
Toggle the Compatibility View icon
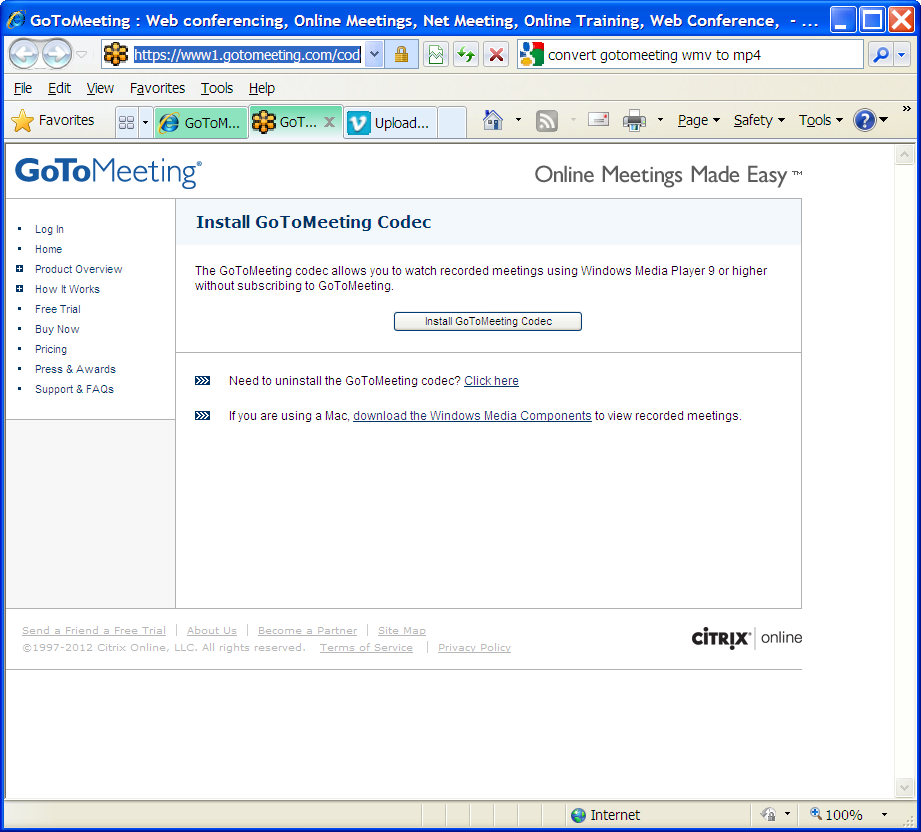436,55
